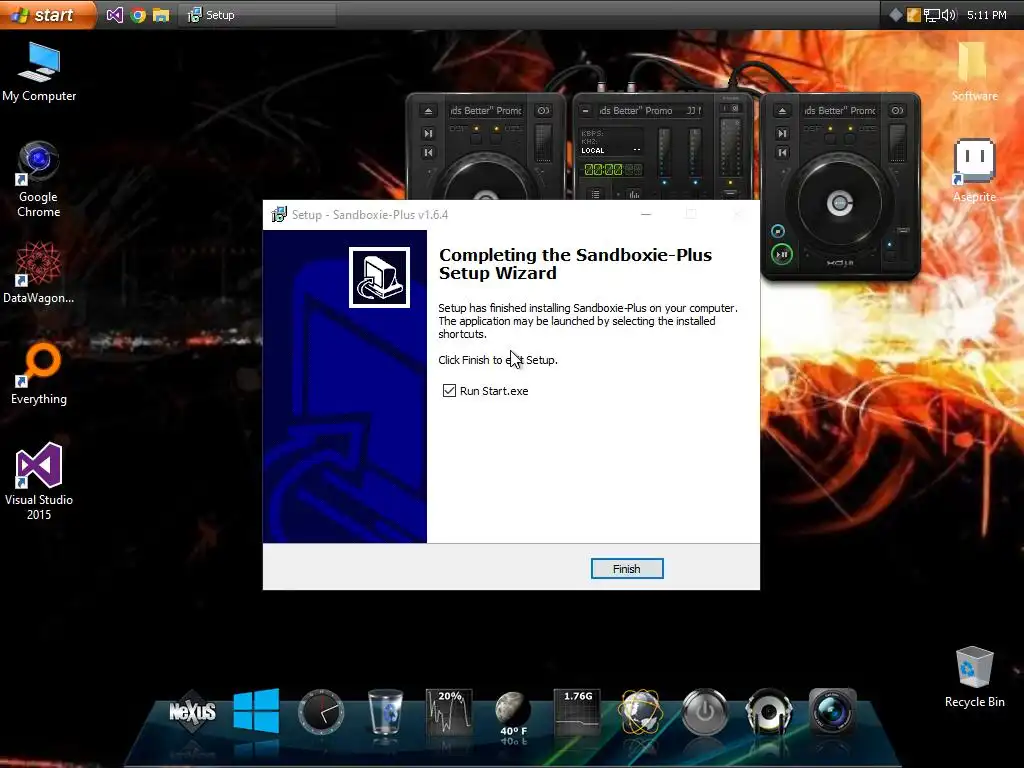Click eject on the right DJ deck

pyautogui.click(x=782, y=111)
